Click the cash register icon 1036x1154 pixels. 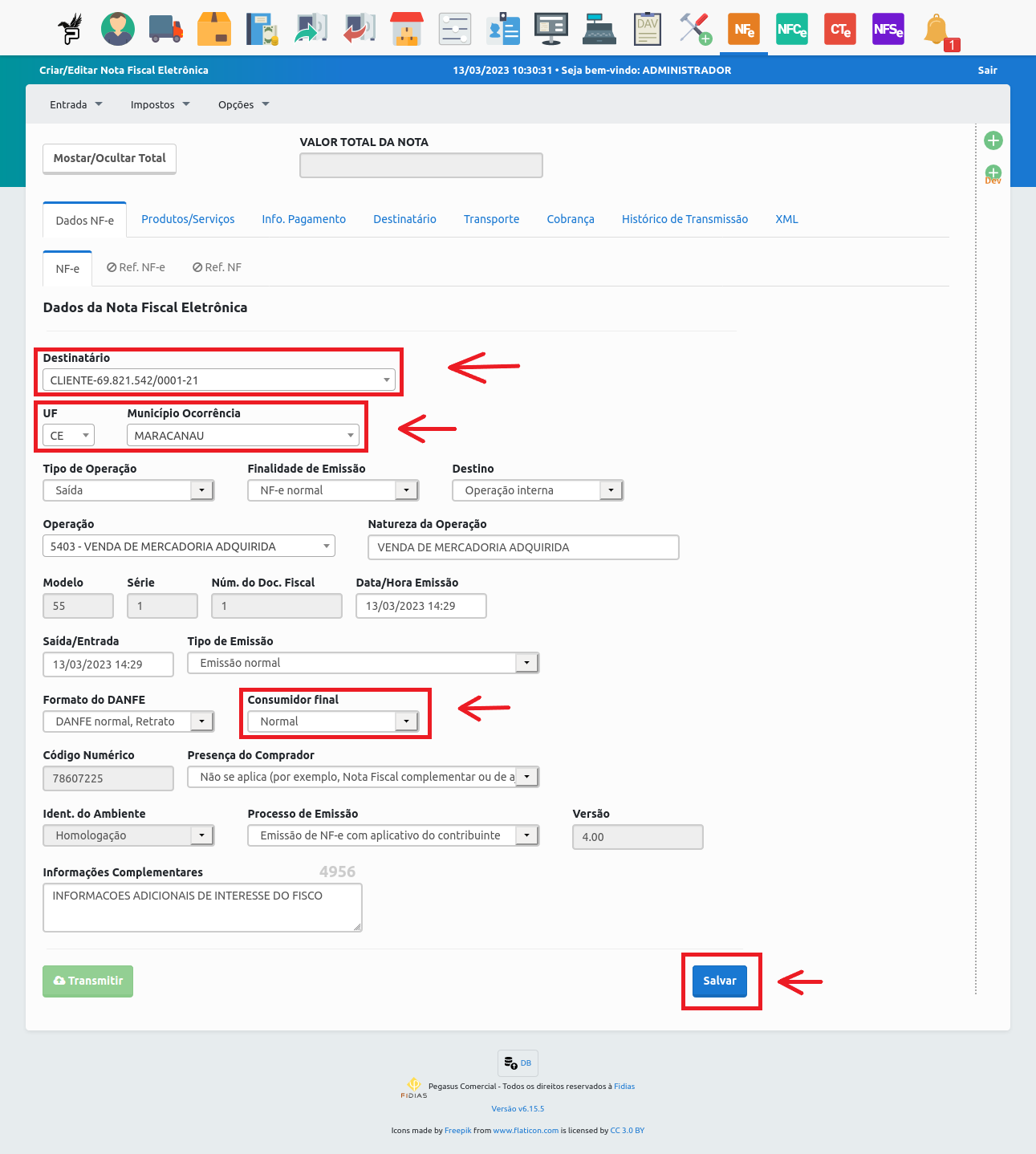[599, 29]
